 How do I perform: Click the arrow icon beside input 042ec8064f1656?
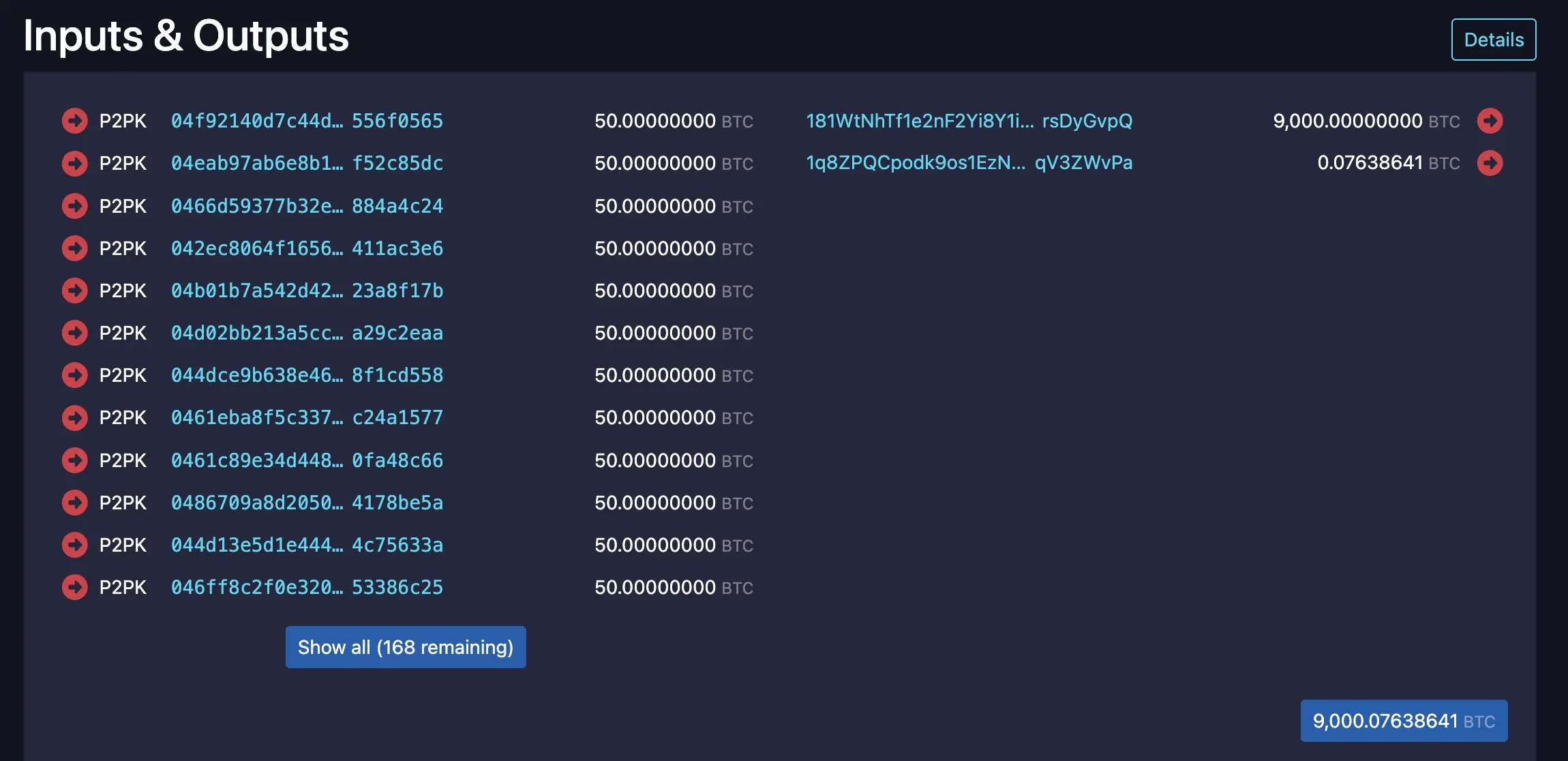(x=75, y=248)
